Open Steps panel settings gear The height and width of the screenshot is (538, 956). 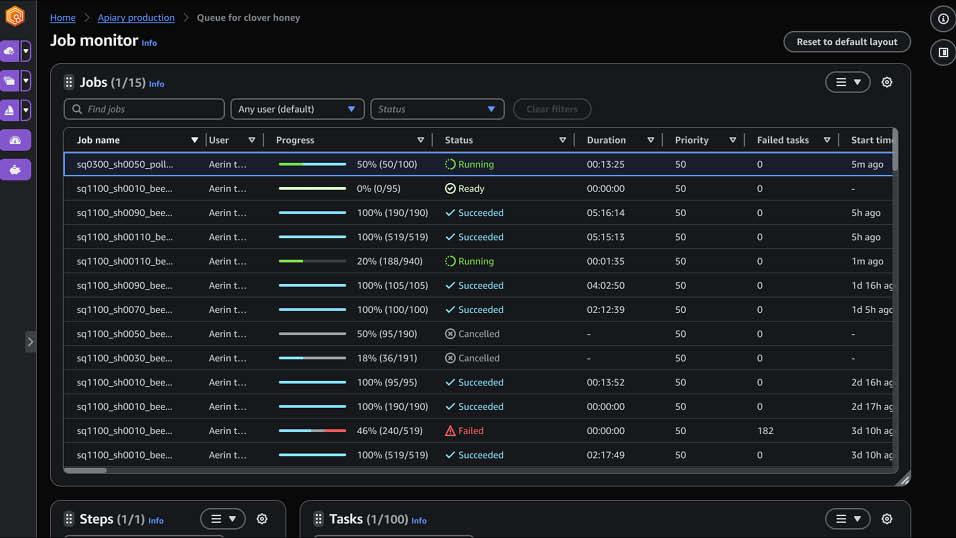click(262, 519)
